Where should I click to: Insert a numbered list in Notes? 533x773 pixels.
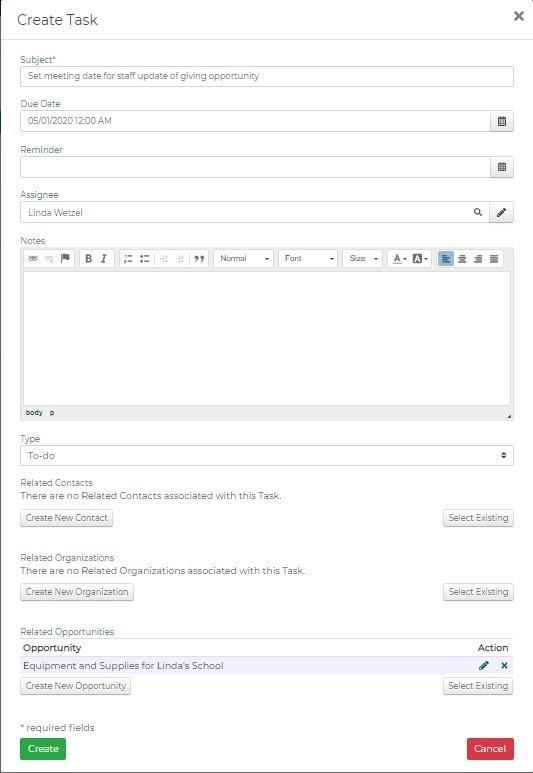coord(128,259)
